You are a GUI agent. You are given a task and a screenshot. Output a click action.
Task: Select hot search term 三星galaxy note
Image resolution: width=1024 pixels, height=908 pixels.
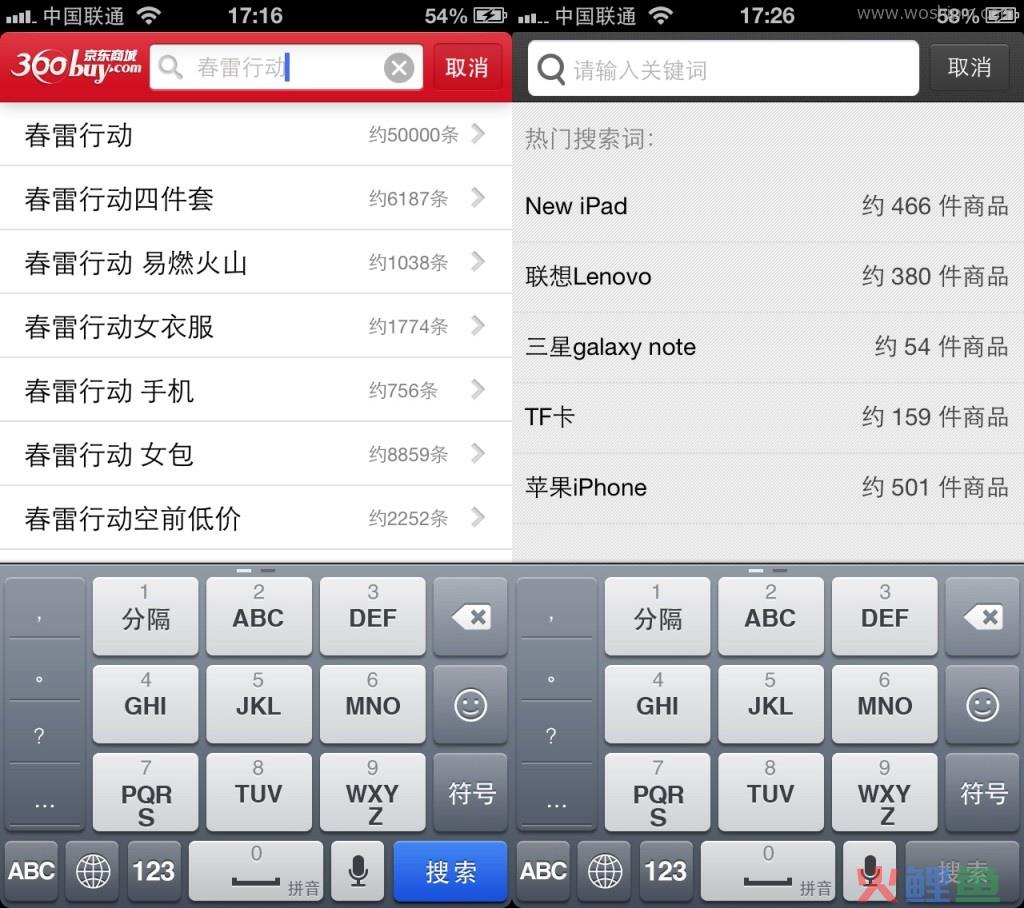point(611,347)
